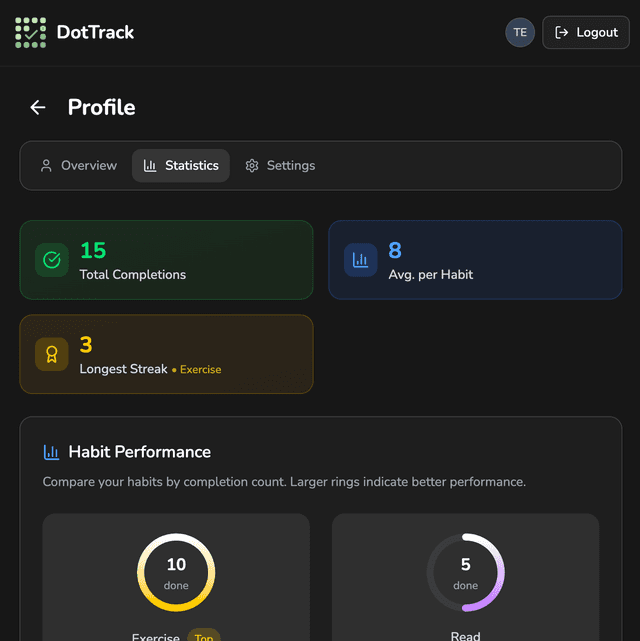This screenshot has height=641, width=640.
Task: Click the Habit Performance chart icon
Action: [52, 452]
